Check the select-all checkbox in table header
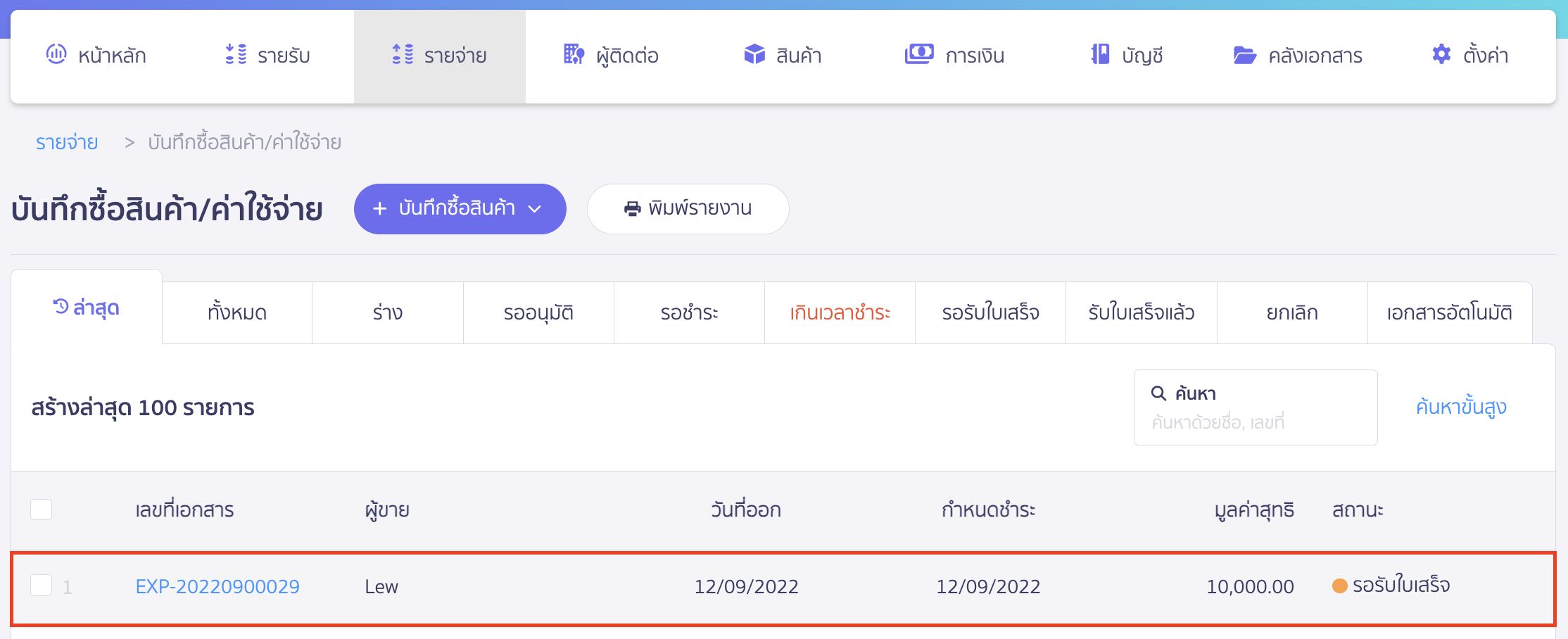This screenshot has height=639, width=1568. 41,510
